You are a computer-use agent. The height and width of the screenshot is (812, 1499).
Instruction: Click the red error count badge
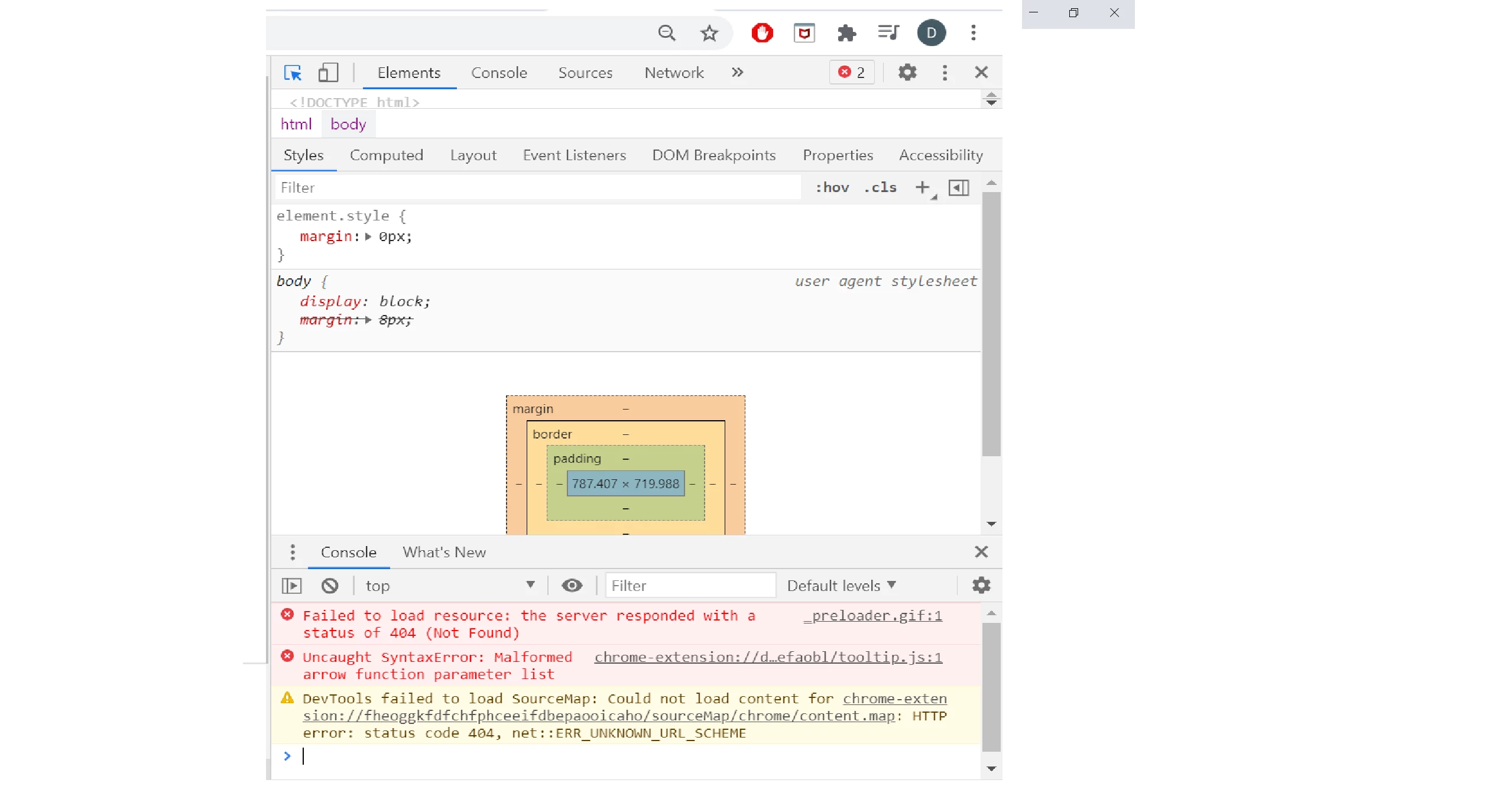point(851,73)
